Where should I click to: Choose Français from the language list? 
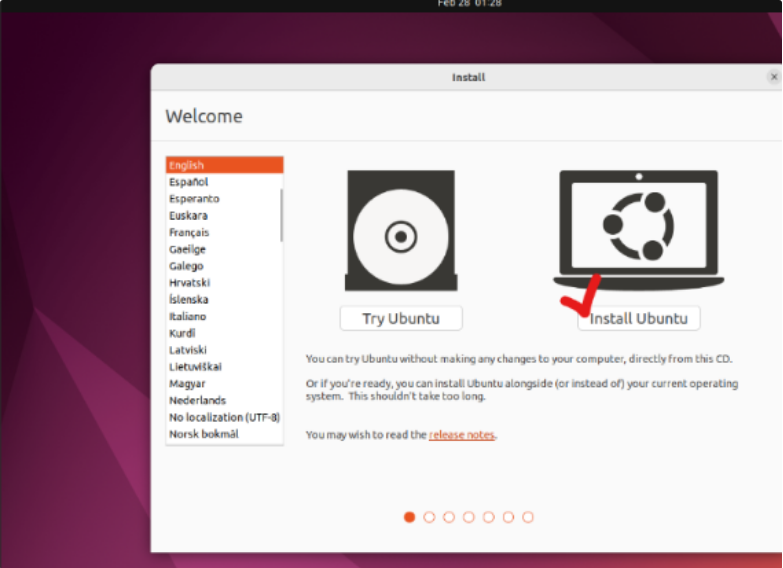tap(223, 232)
